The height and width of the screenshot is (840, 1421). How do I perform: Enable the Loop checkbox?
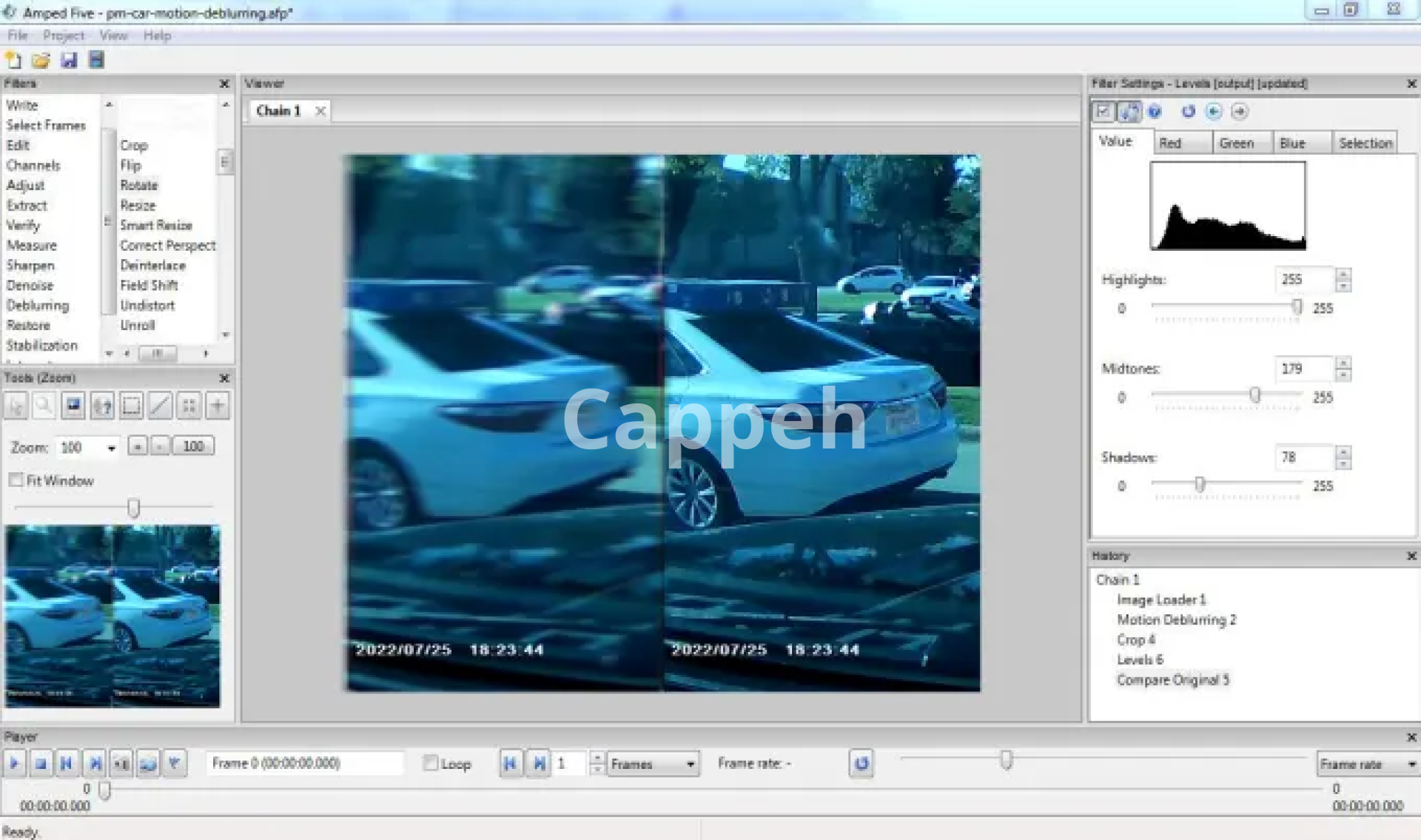click(x=431, y=763)
